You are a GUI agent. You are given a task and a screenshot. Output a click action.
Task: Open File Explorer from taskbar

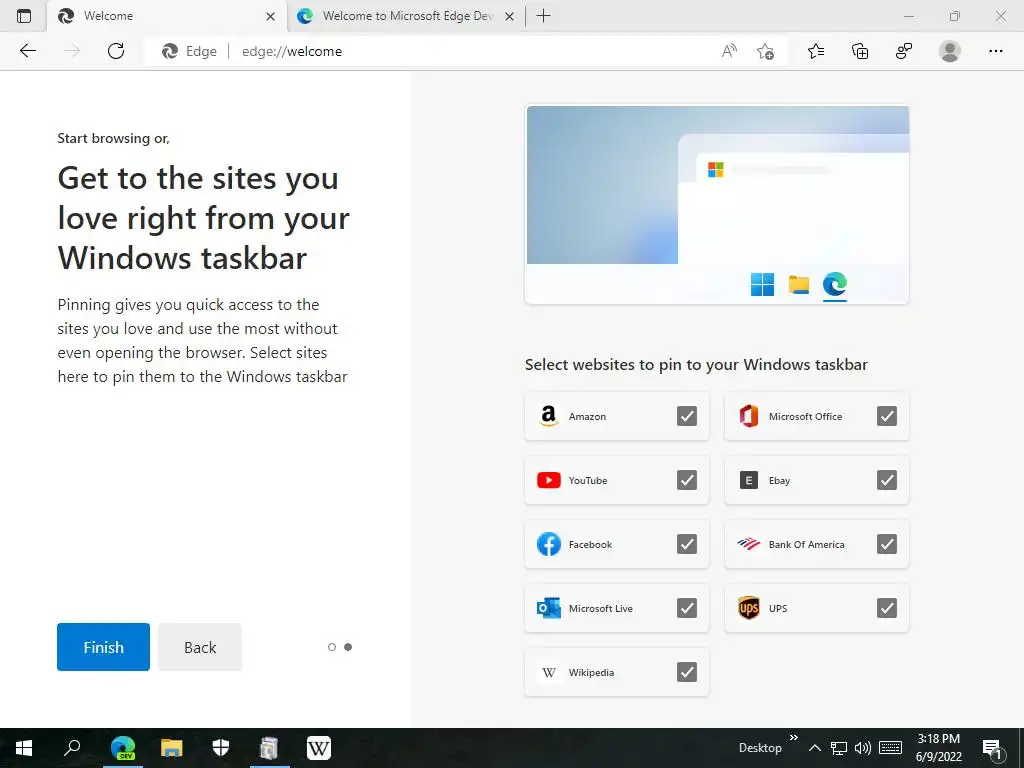tap(172, 748)
